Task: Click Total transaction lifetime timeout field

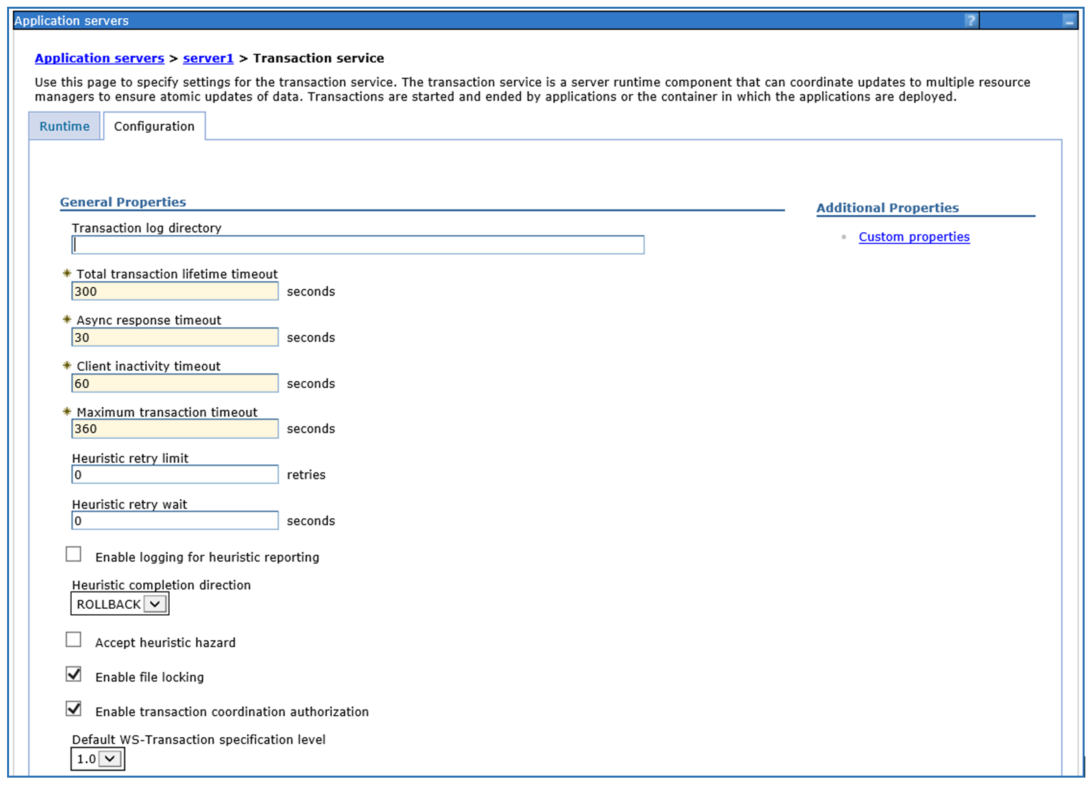Action: pos(175,292)
